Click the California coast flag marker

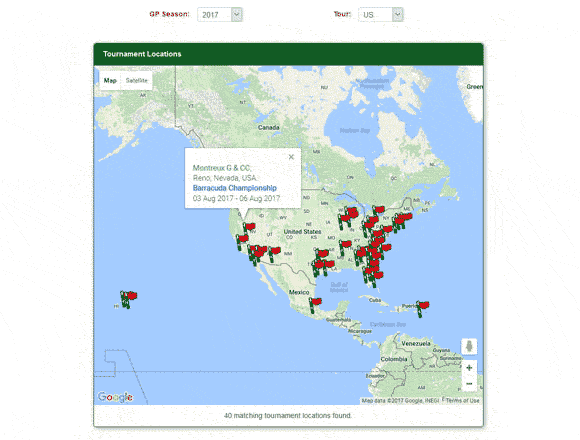point(241,242)
